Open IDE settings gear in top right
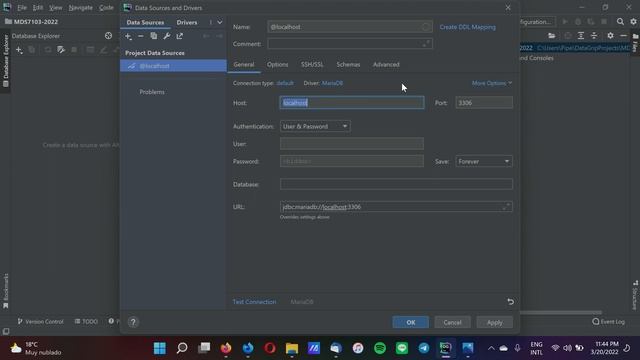 pos(633,22)
